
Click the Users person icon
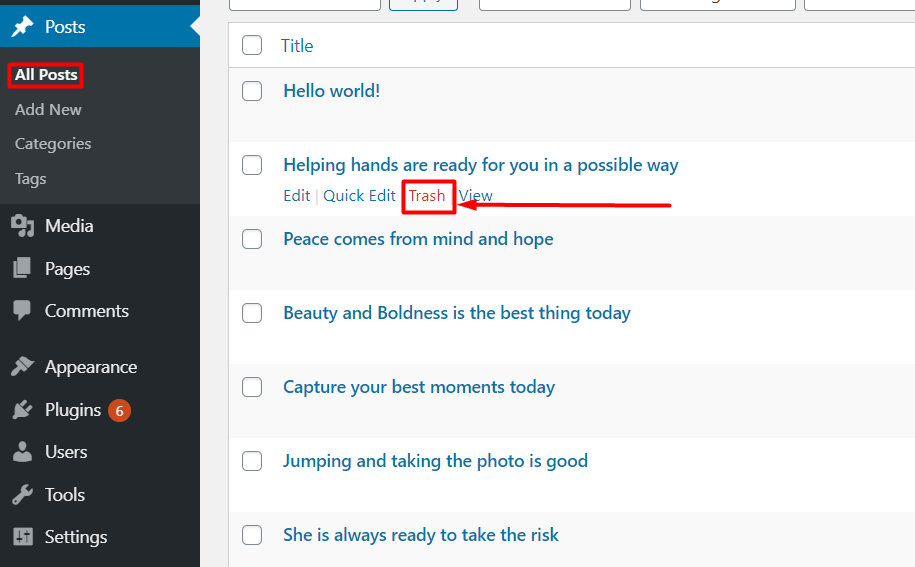22,452
